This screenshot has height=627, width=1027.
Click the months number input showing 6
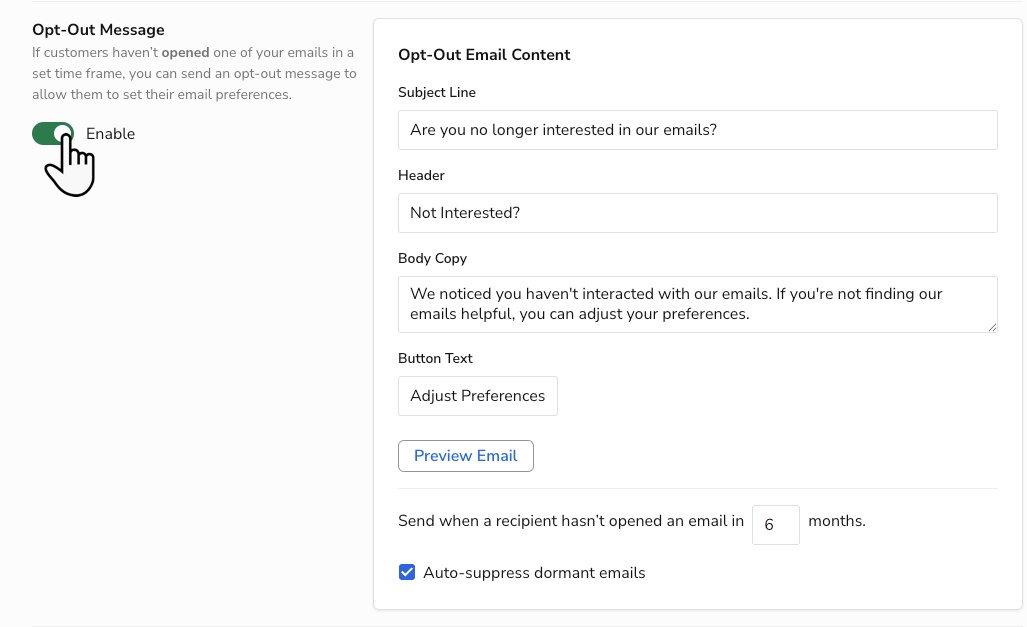(x=775, y=524)
